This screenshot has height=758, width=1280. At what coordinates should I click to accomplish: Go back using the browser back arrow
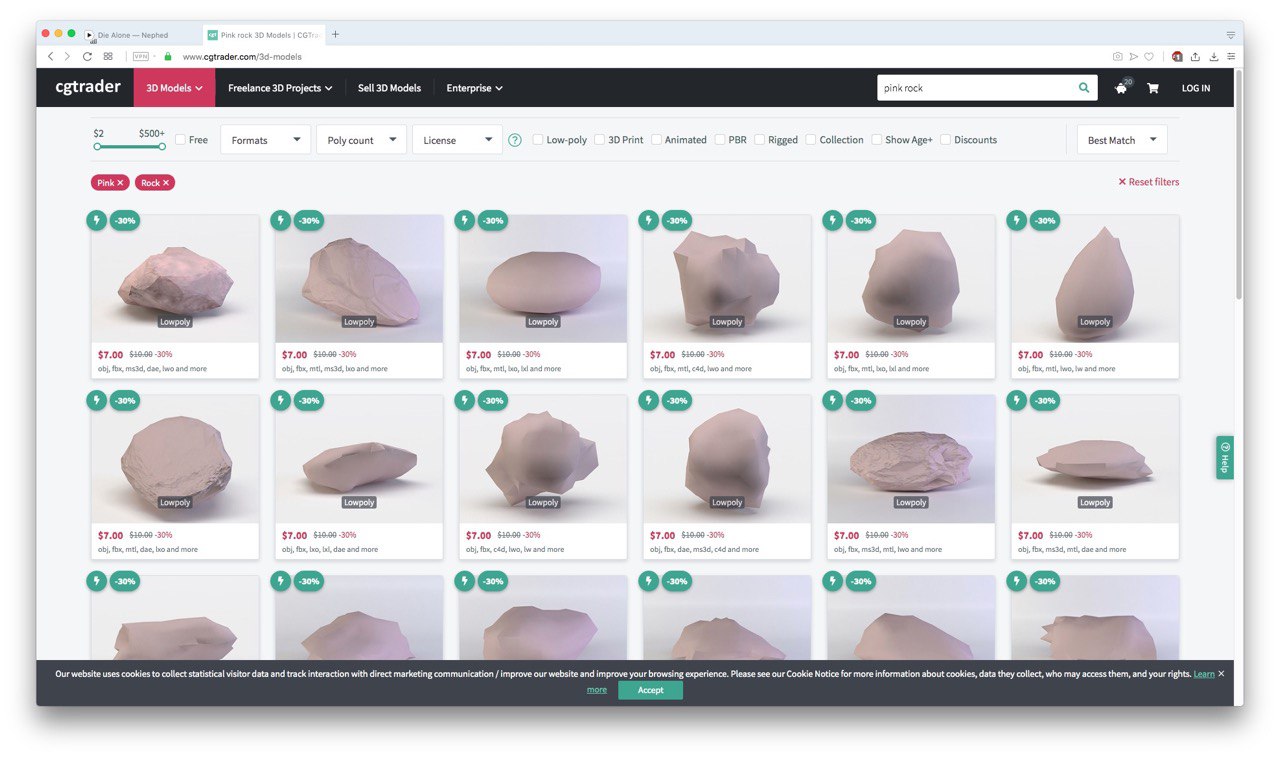(x=51, y=57)
